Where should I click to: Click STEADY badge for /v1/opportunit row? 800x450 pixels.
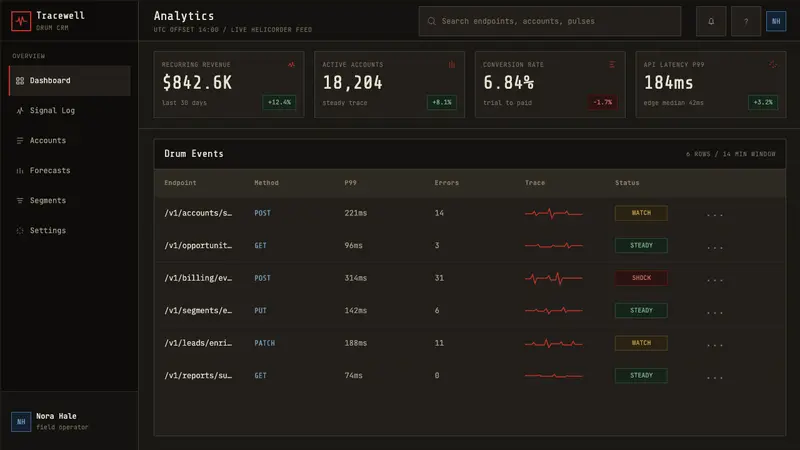coord(641,245)
